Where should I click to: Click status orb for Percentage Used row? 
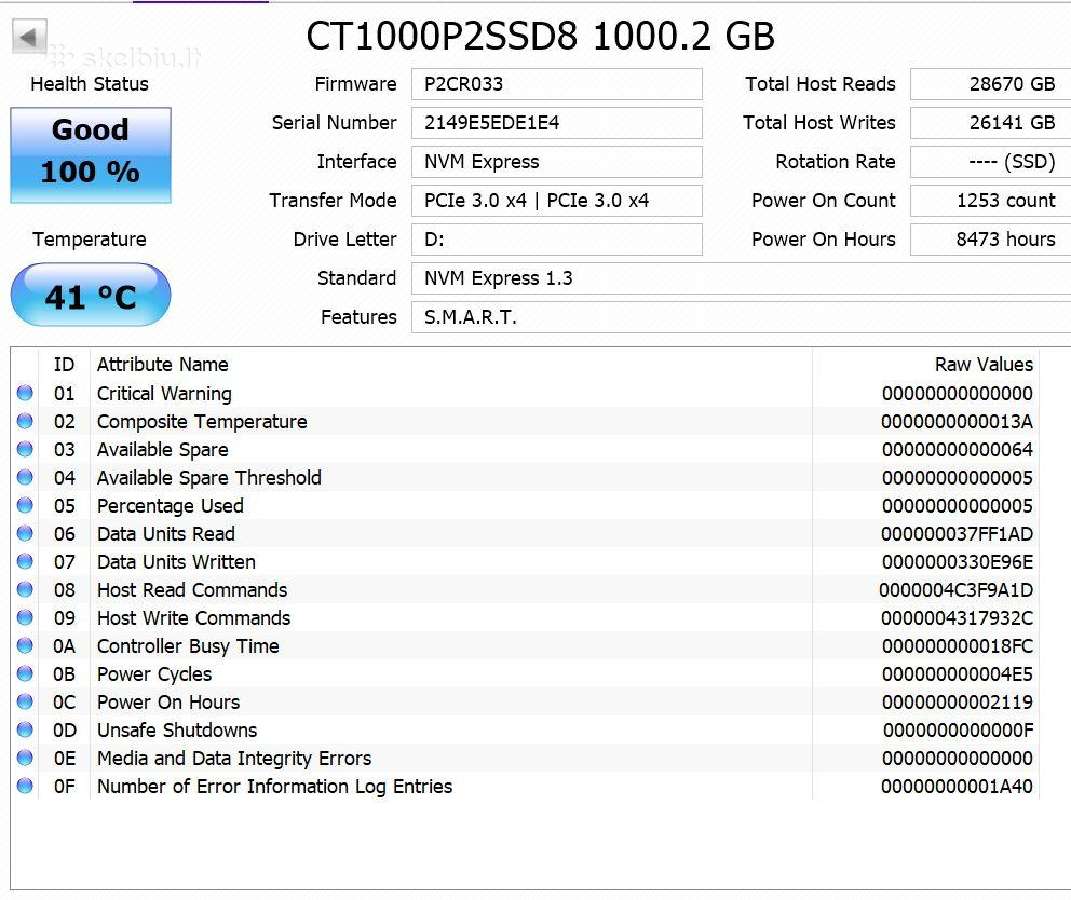coord(25,505)
